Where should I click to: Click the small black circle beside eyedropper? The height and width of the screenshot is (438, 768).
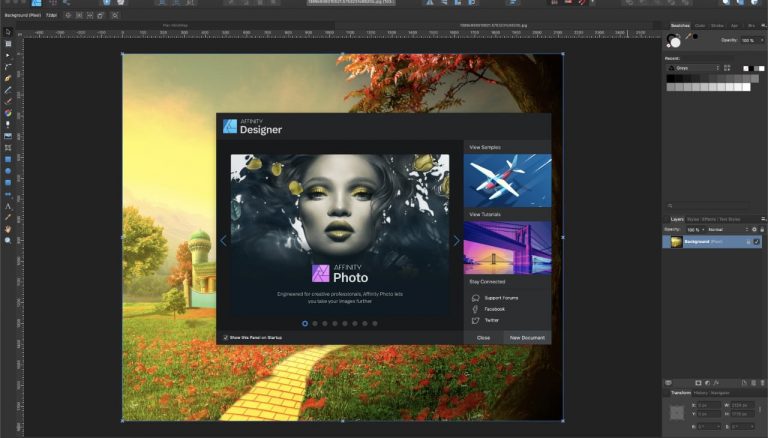(696, 36)
